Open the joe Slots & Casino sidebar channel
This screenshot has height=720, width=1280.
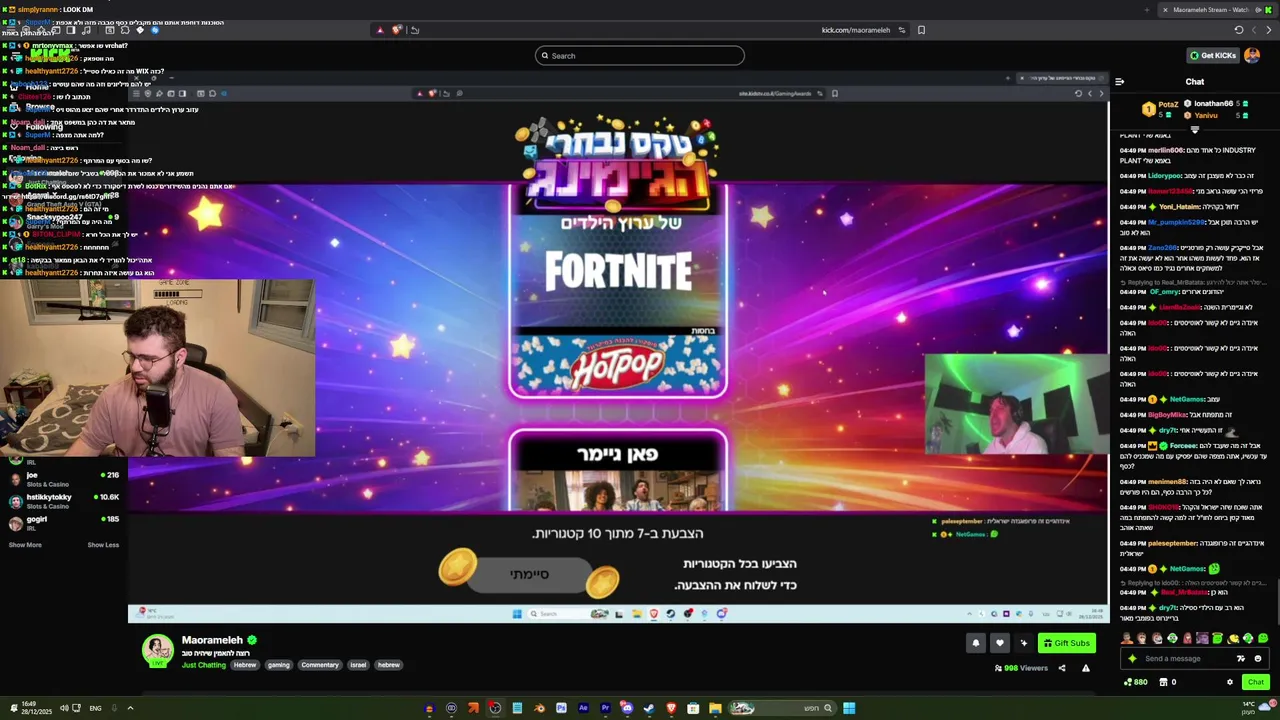click(62, 478)
